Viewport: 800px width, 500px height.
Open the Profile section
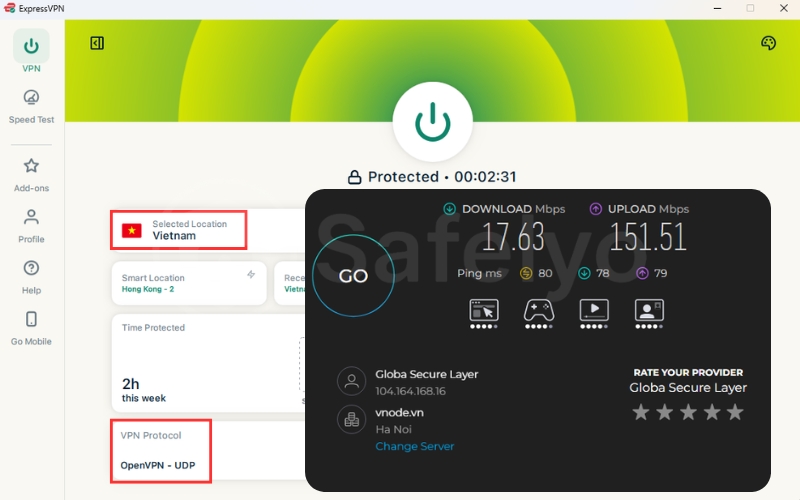(x=31, y=226)
